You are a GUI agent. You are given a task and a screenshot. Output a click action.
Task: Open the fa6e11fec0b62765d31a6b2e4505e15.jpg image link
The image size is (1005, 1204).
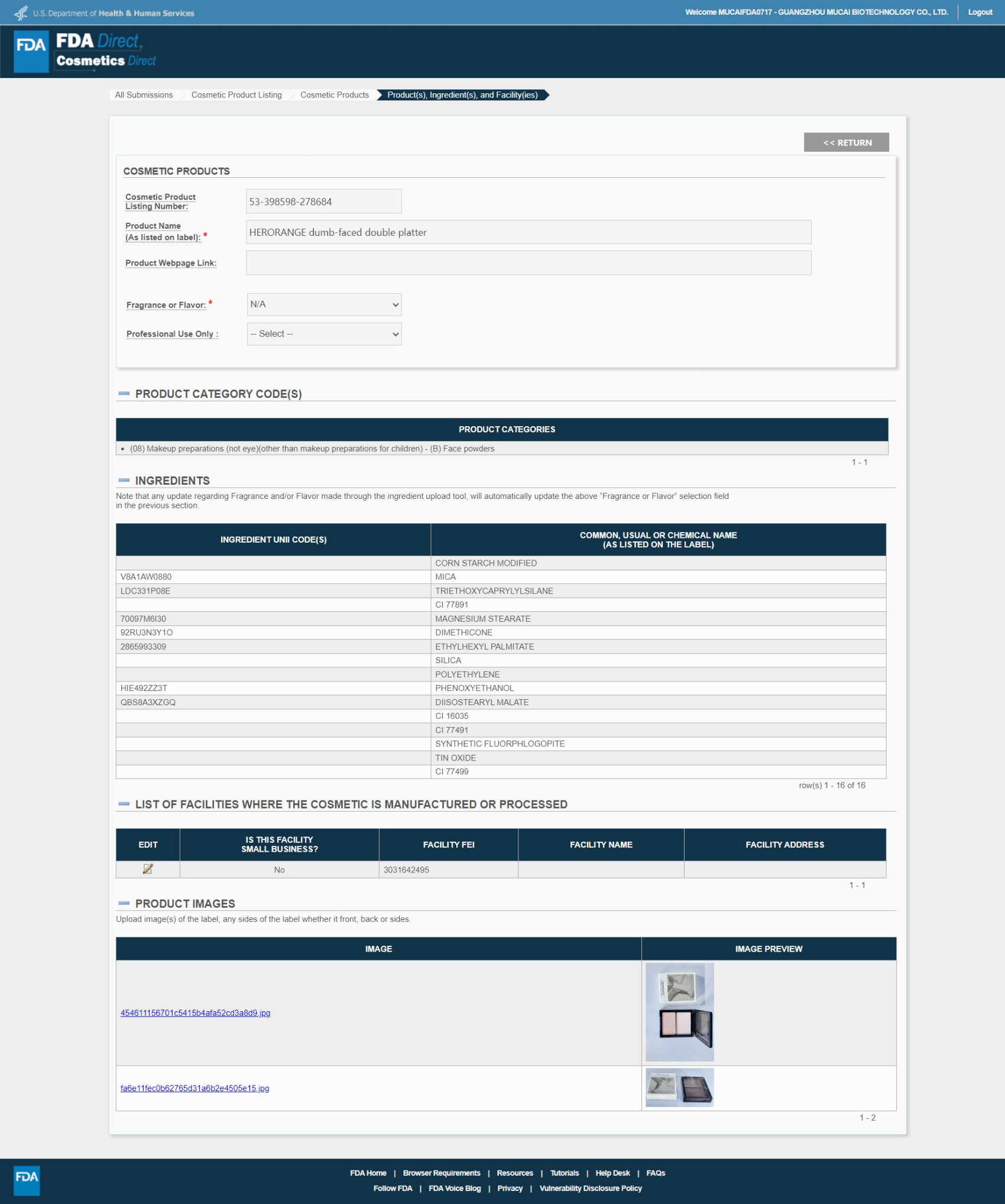pos(194,1088)
